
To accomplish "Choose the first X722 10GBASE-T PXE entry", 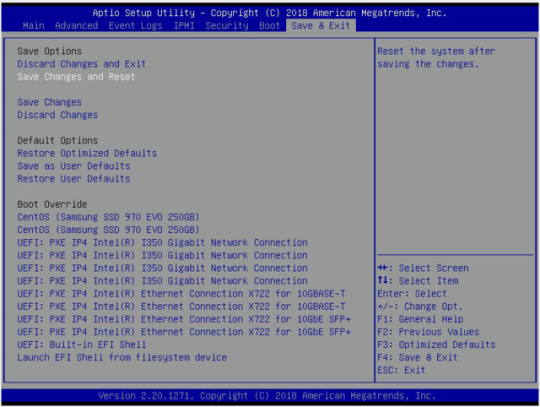I will click(181, 293).
